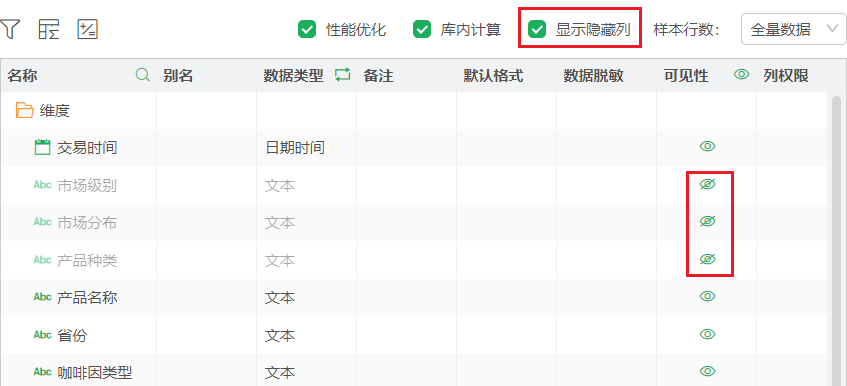The width and height of the screenshot is (847, 386).
Task: Show the hidden 市场级别 field
Action: [x=707, y=185]
